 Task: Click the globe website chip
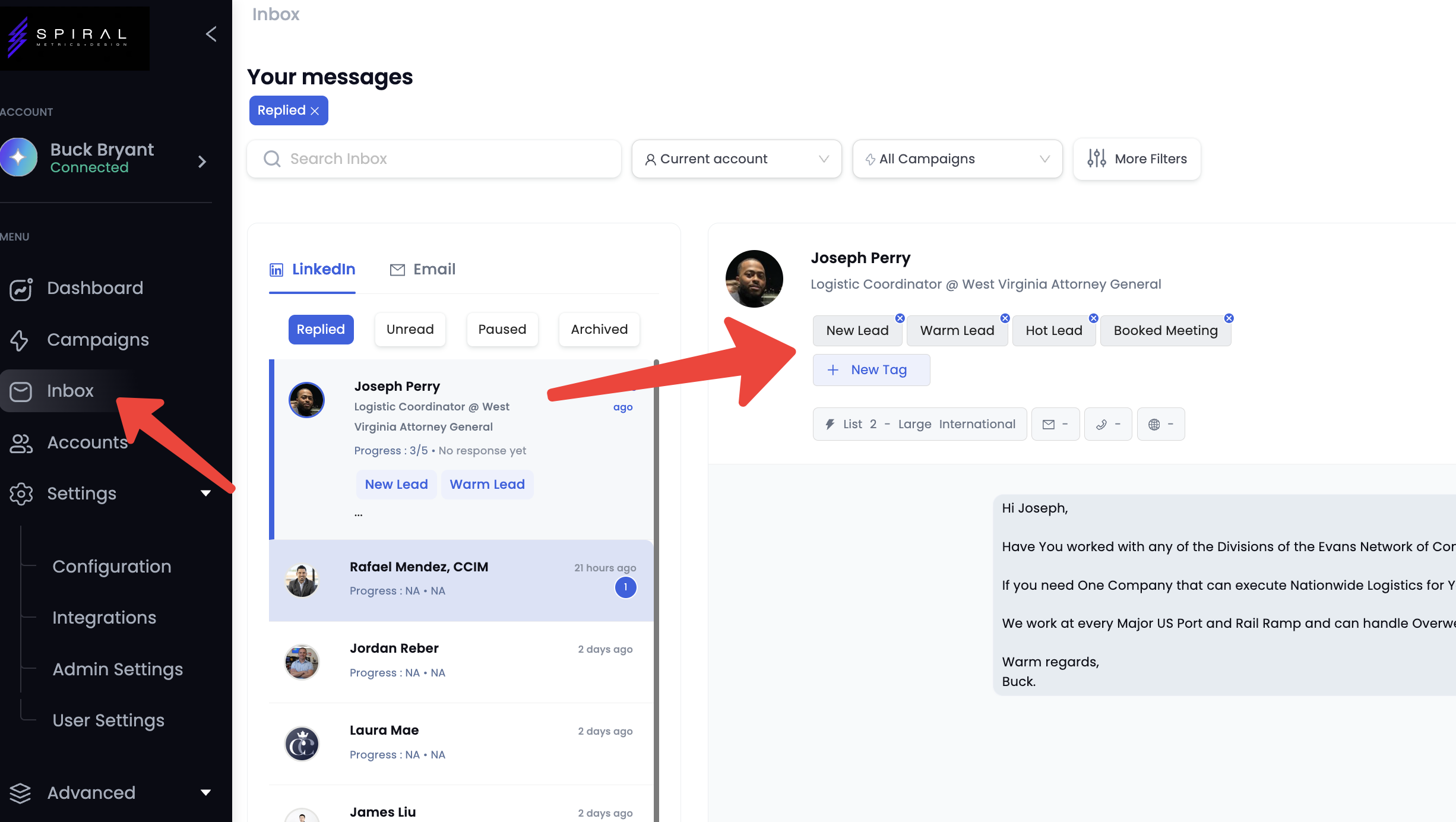[1160, 424]
